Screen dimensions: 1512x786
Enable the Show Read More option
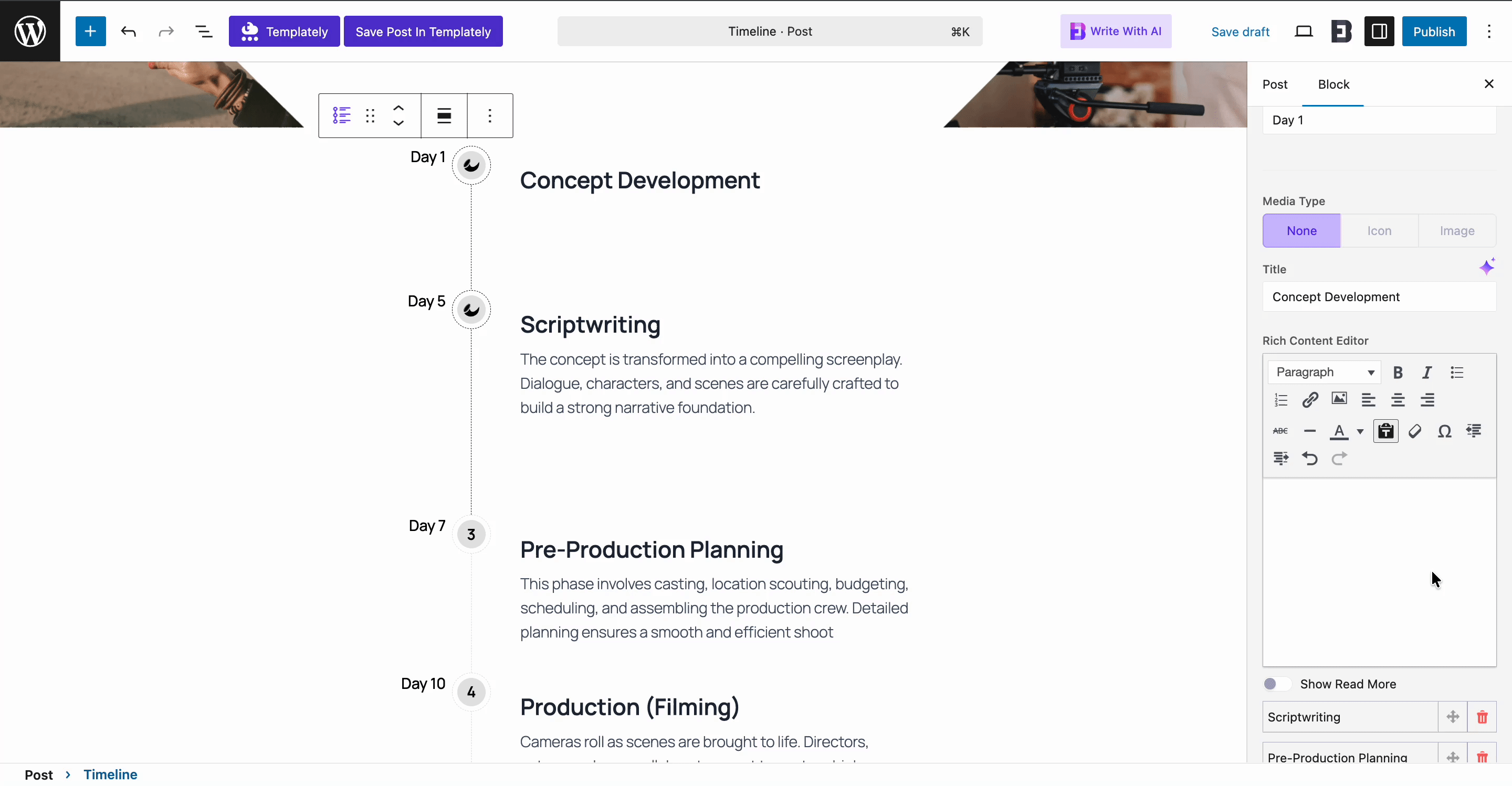tap(1277, 683)
